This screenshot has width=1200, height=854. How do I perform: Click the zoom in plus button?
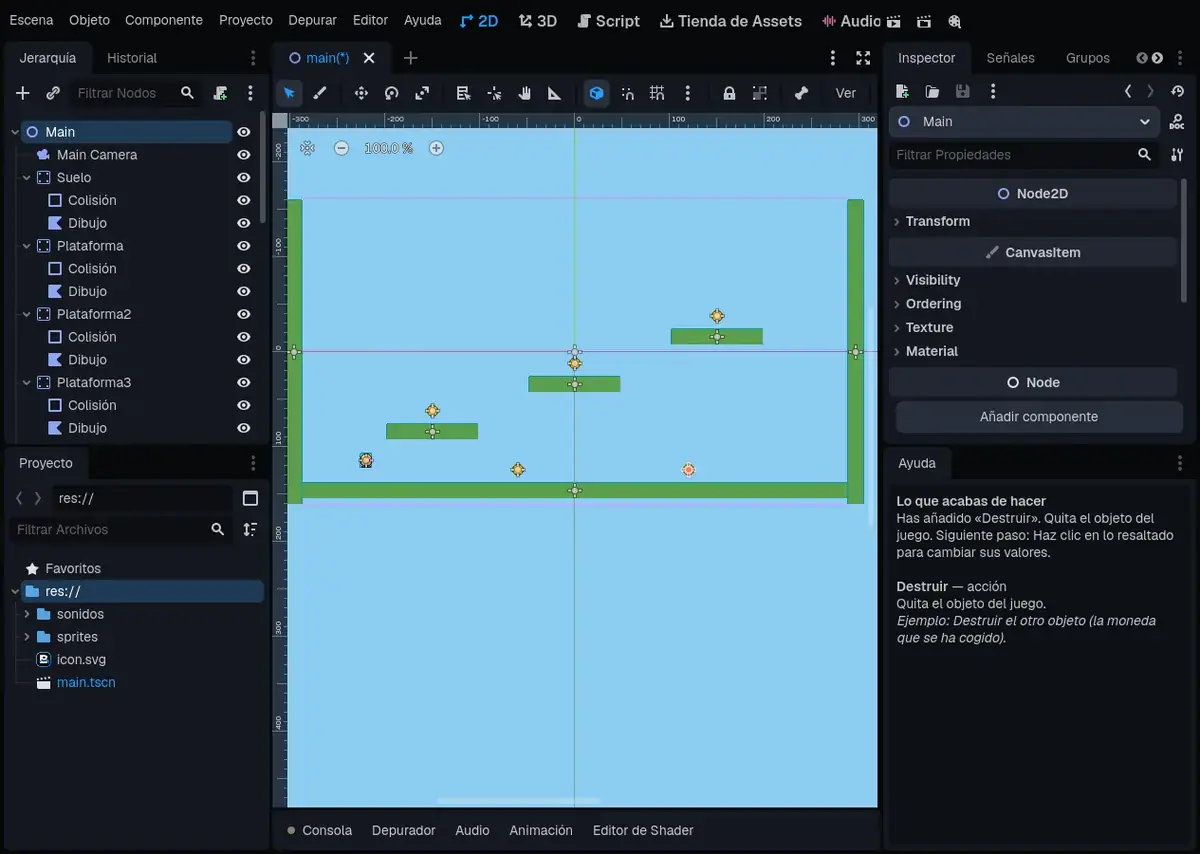point(436,148)
